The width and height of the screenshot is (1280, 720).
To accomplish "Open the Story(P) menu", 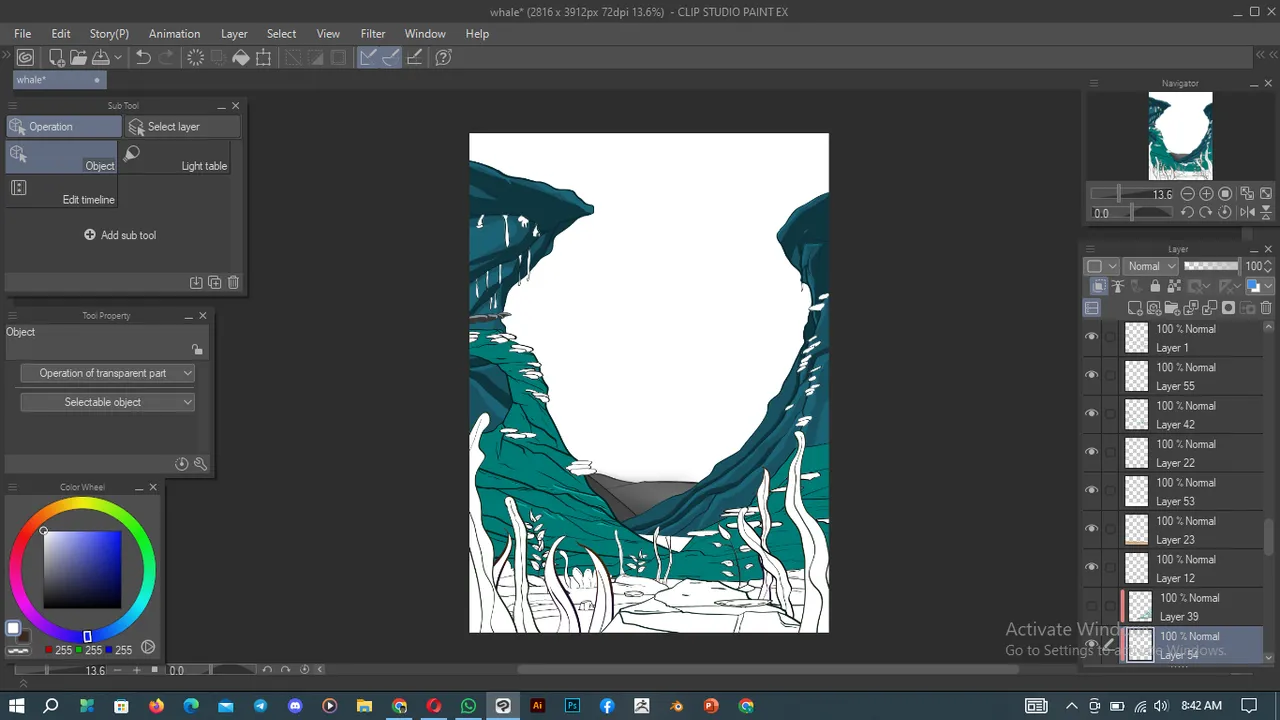I will point(109,33).
